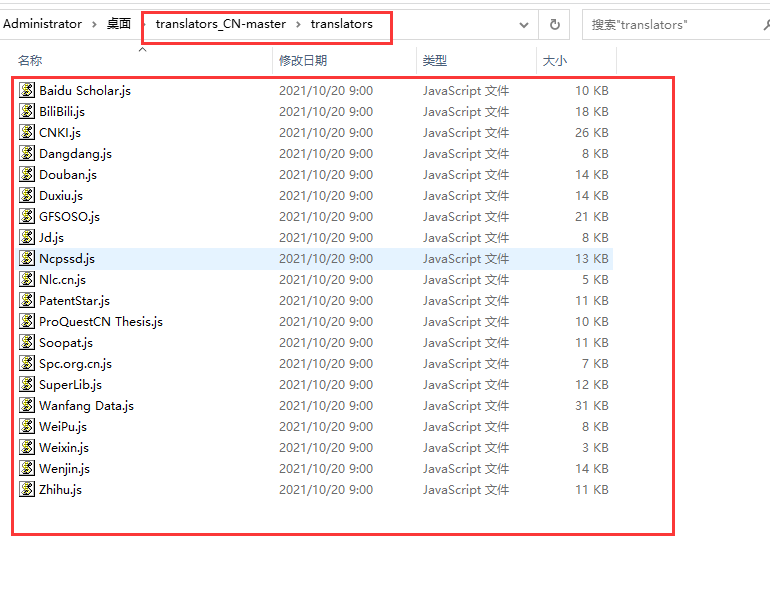770x606 pixels.
Task: Click the 7 KB size of Spc.org.cn.js
Action: point(595,363)
